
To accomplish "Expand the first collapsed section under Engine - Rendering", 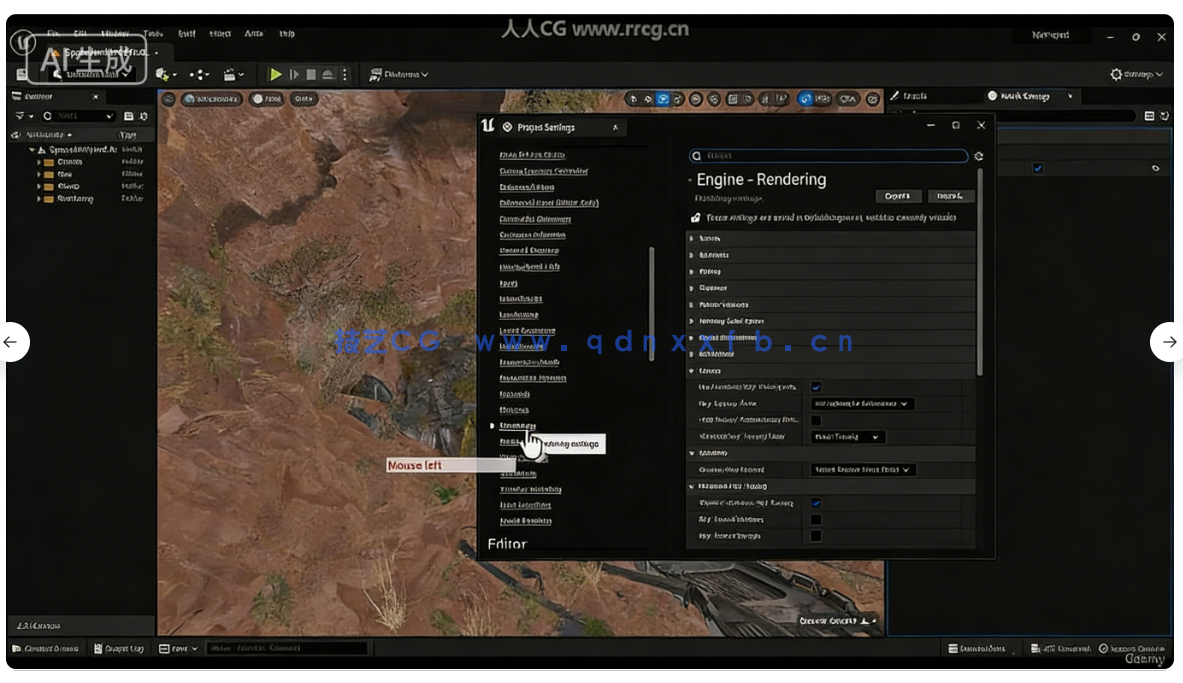I will pos(692,239).
